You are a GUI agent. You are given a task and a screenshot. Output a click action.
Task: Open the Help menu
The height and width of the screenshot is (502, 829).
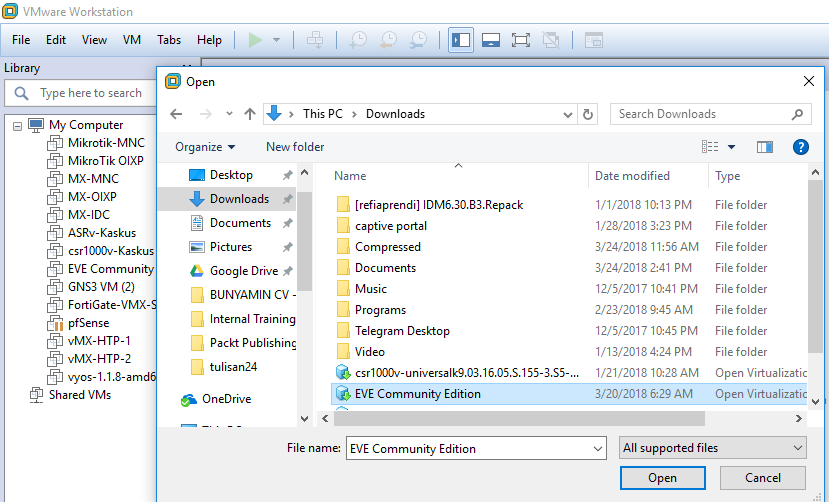209,40
